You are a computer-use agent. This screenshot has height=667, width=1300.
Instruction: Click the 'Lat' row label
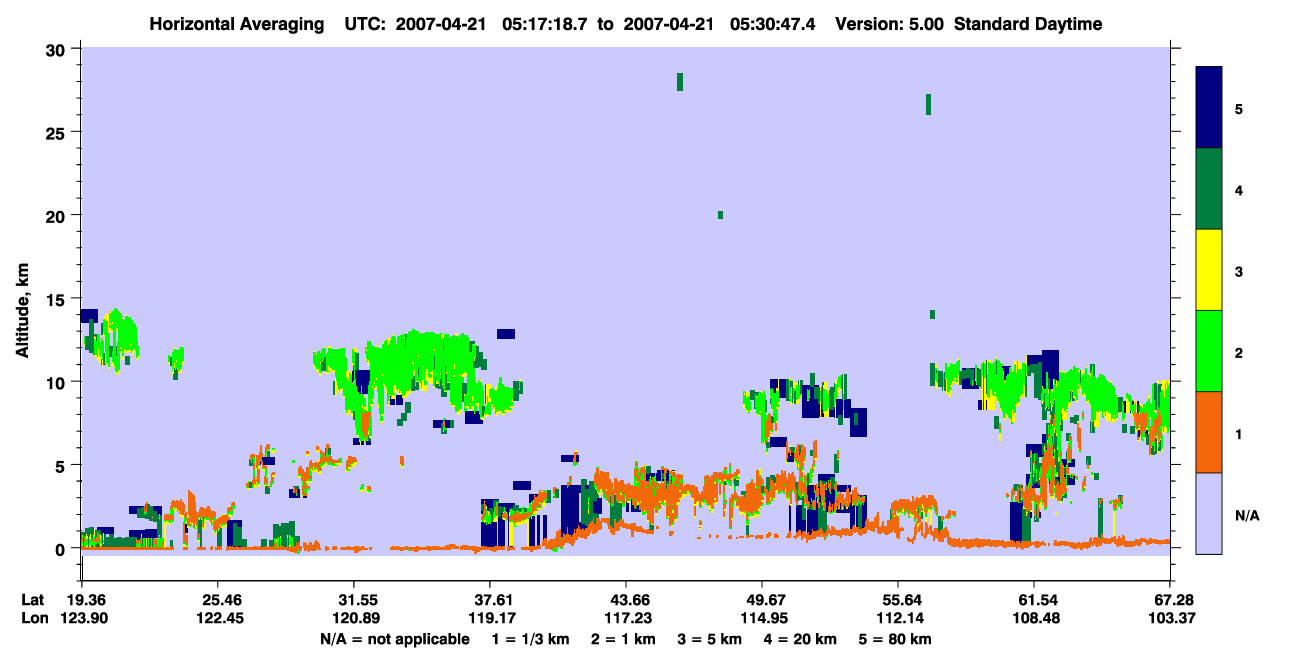pos(33,599)
